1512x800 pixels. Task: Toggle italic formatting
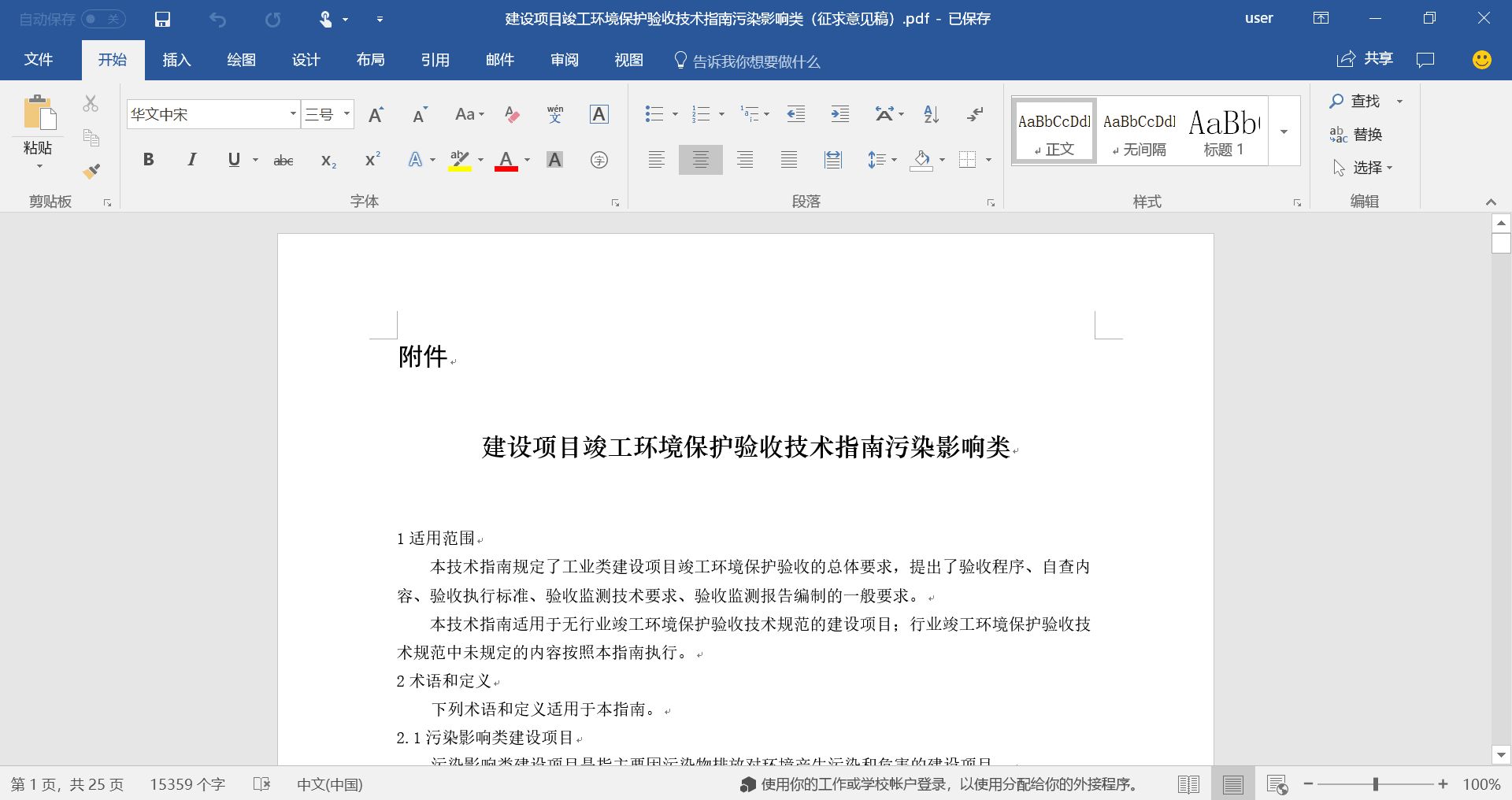[191, 160]
